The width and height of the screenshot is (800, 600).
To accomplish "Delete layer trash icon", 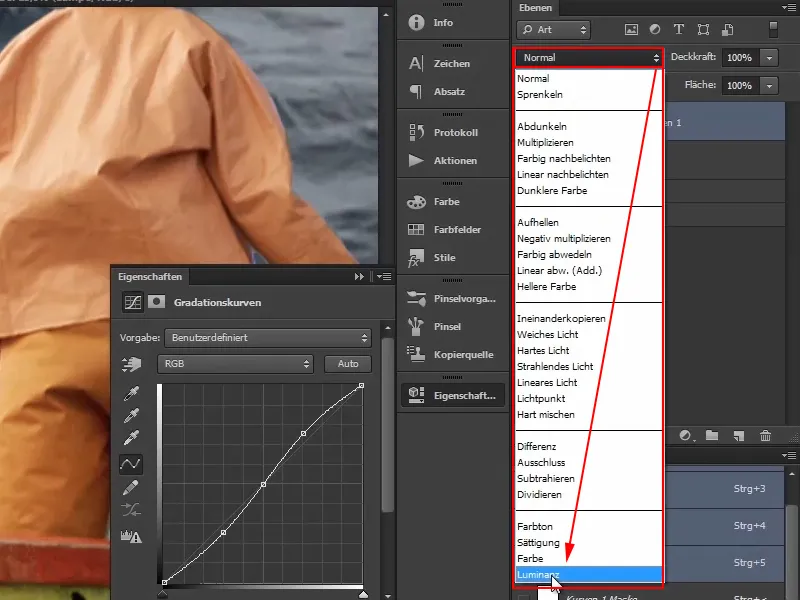I will click(765, 436).
